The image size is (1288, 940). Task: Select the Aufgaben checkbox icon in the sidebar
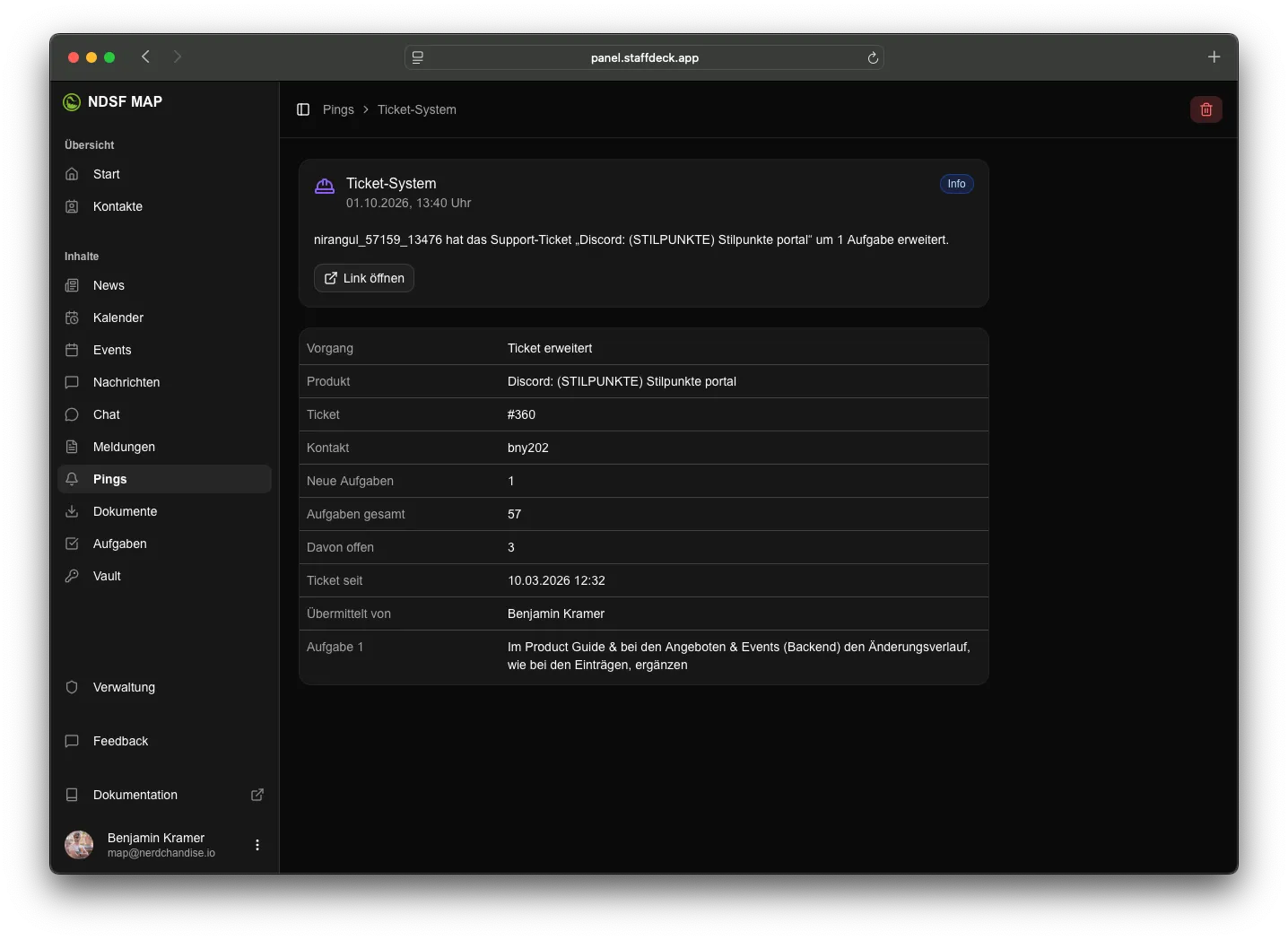click(x=72, y=544)
